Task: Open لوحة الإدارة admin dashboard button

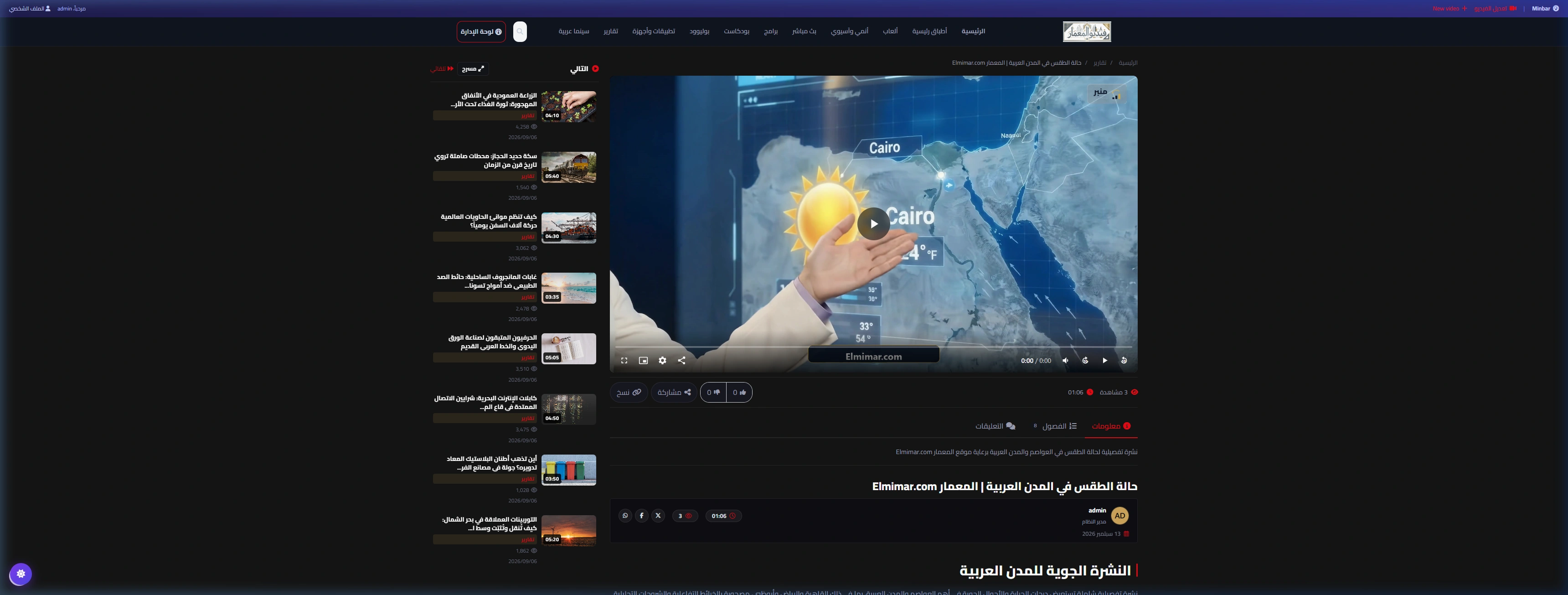Action: [x=481, y=31]
